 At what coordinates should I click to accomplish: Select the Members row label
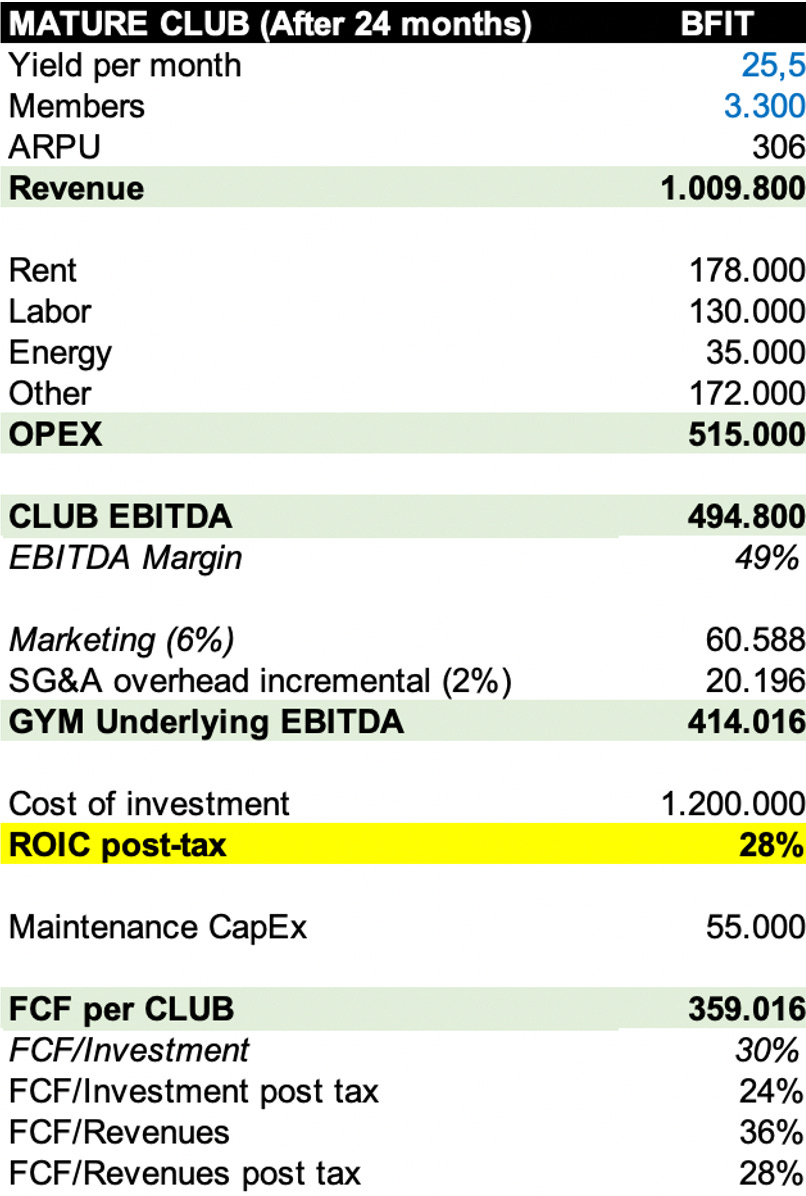click(x=76, y=106)
